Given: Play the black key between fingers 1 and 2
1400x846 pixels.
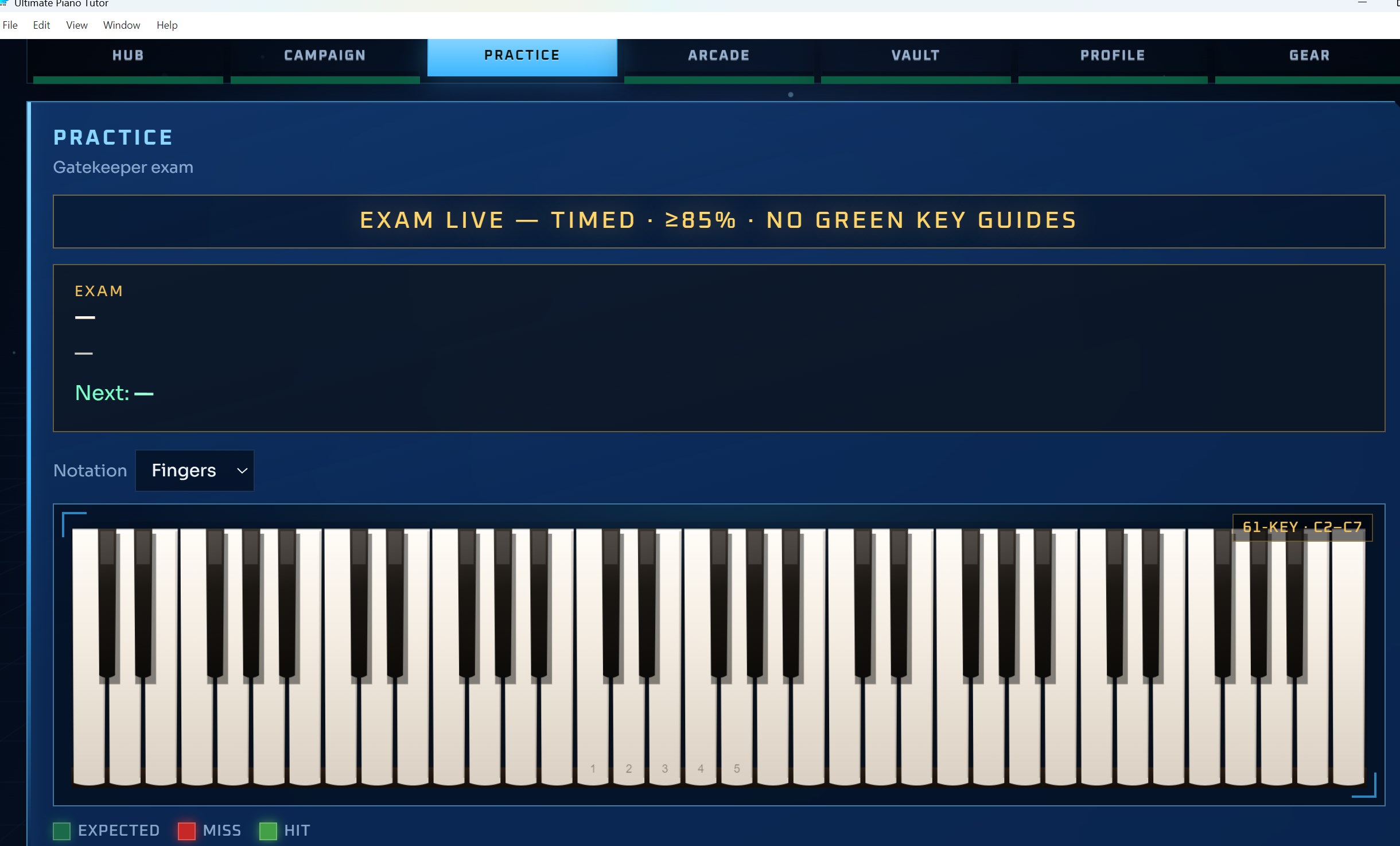Looking at the screenshot, I should (x=610, y=603).
